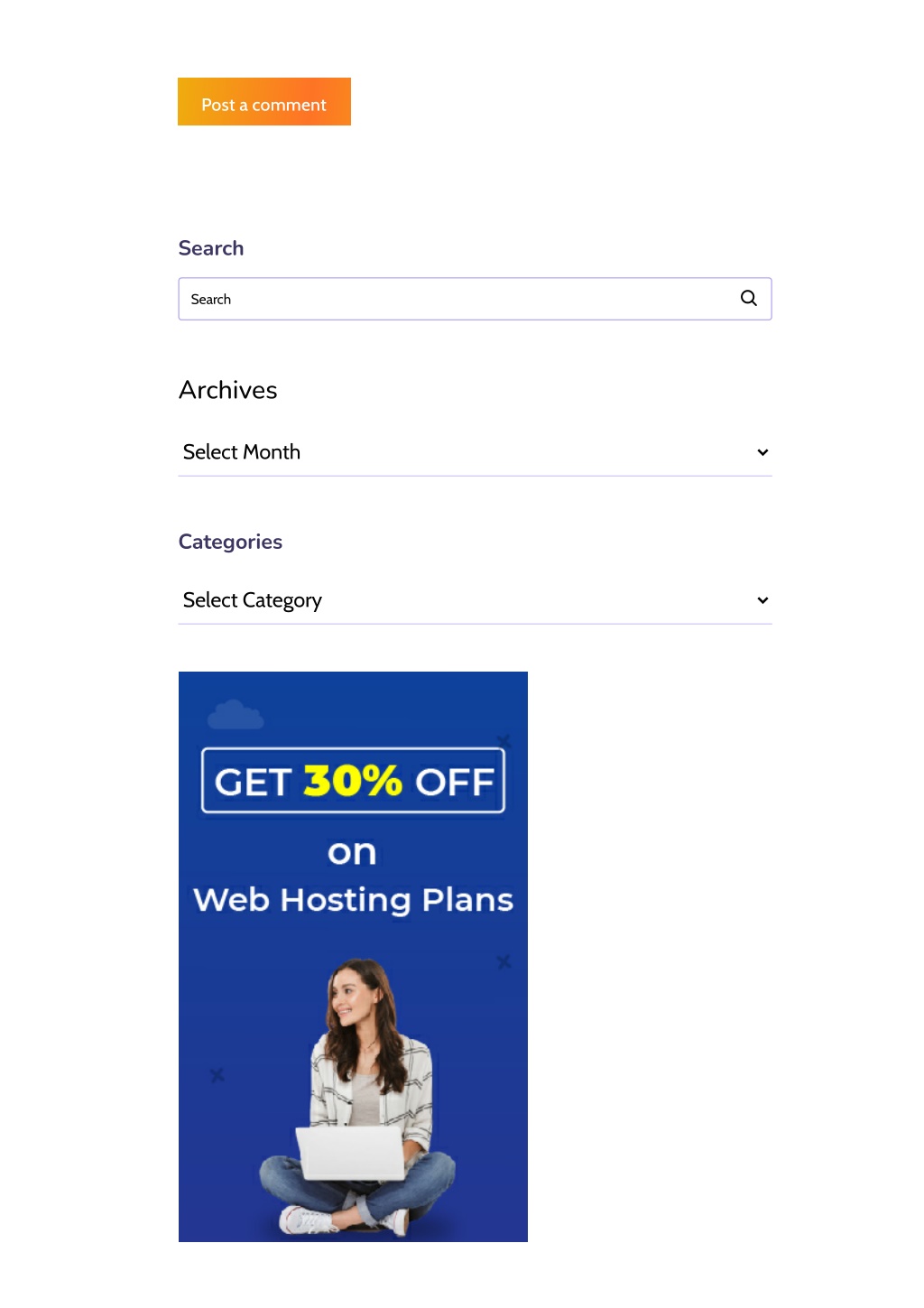Click the cloud icon in the banner
Image resolution: width=924 pixels, height=1308 pixels.
[x=236, y=715]
